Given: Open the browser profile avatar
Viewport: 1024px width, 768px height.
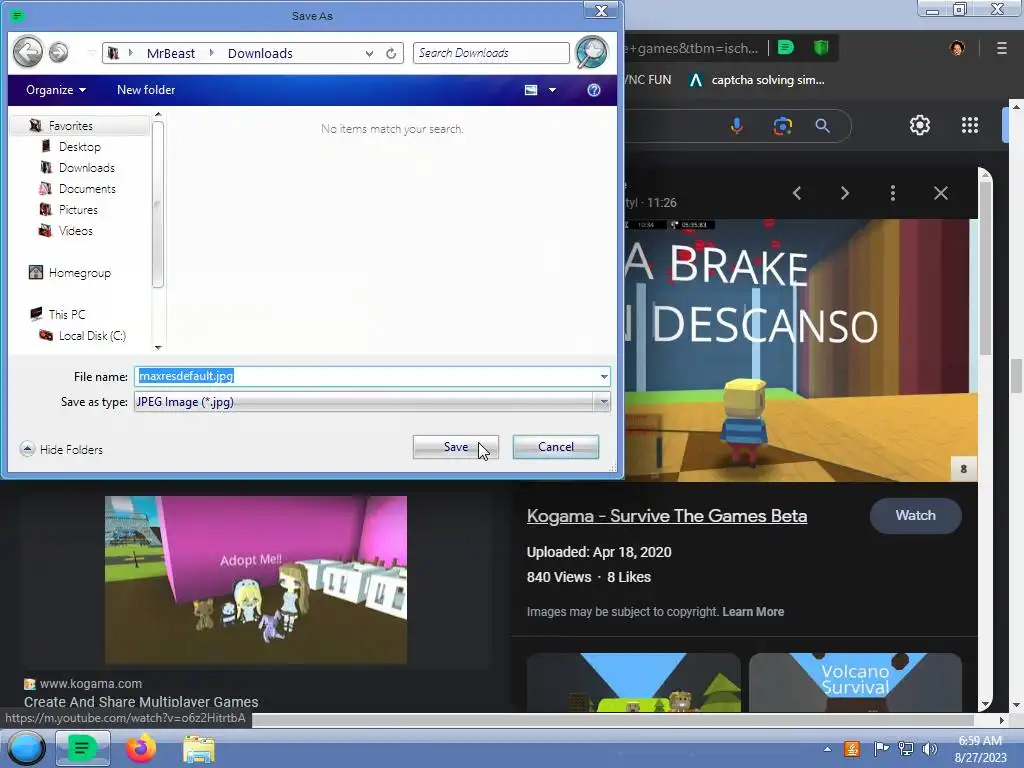Looking at the screenshot, I should 957,48.
